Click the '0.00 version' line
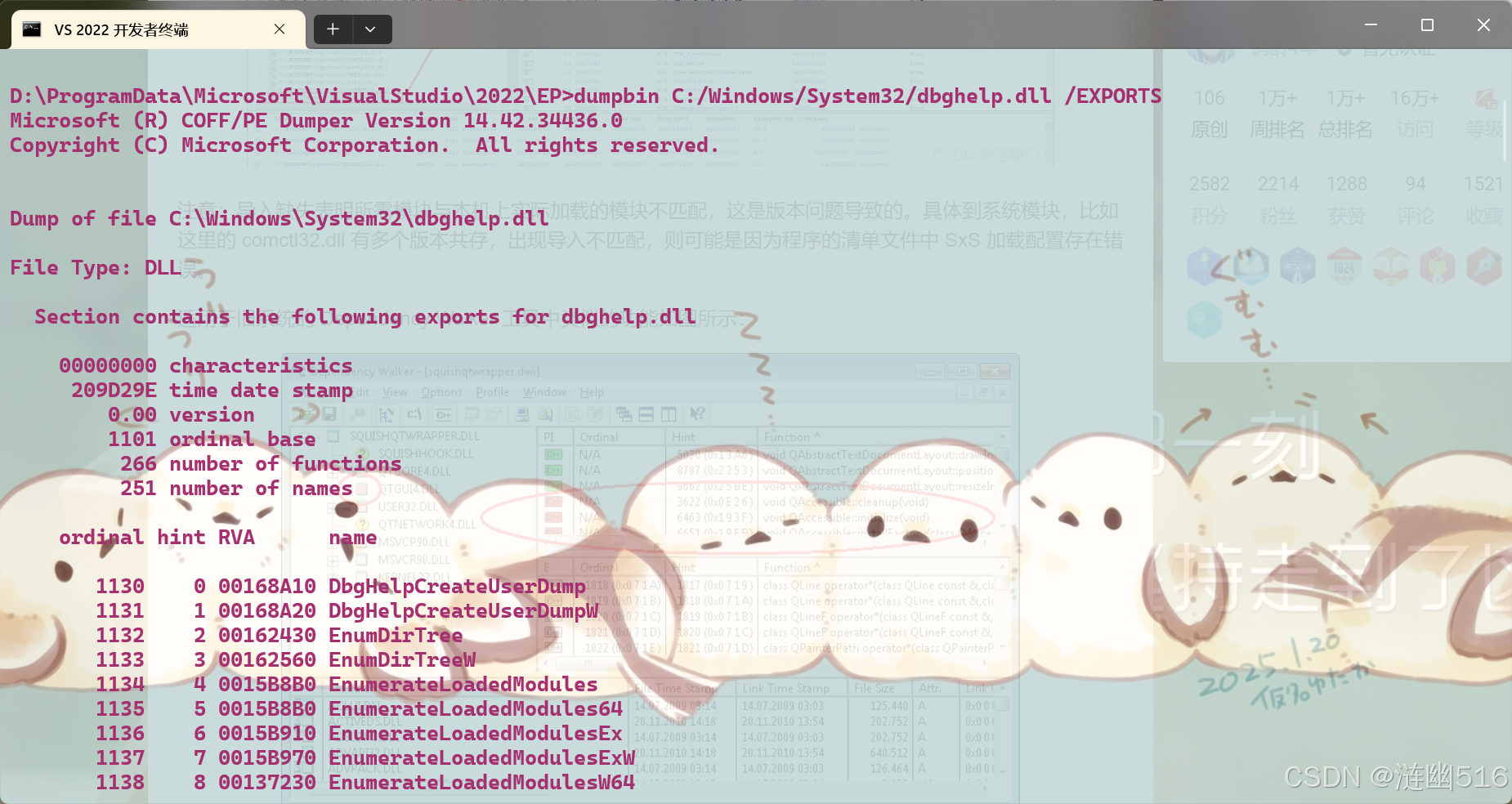The width and height of the screenshot is (1512, 804). point(181,415)
